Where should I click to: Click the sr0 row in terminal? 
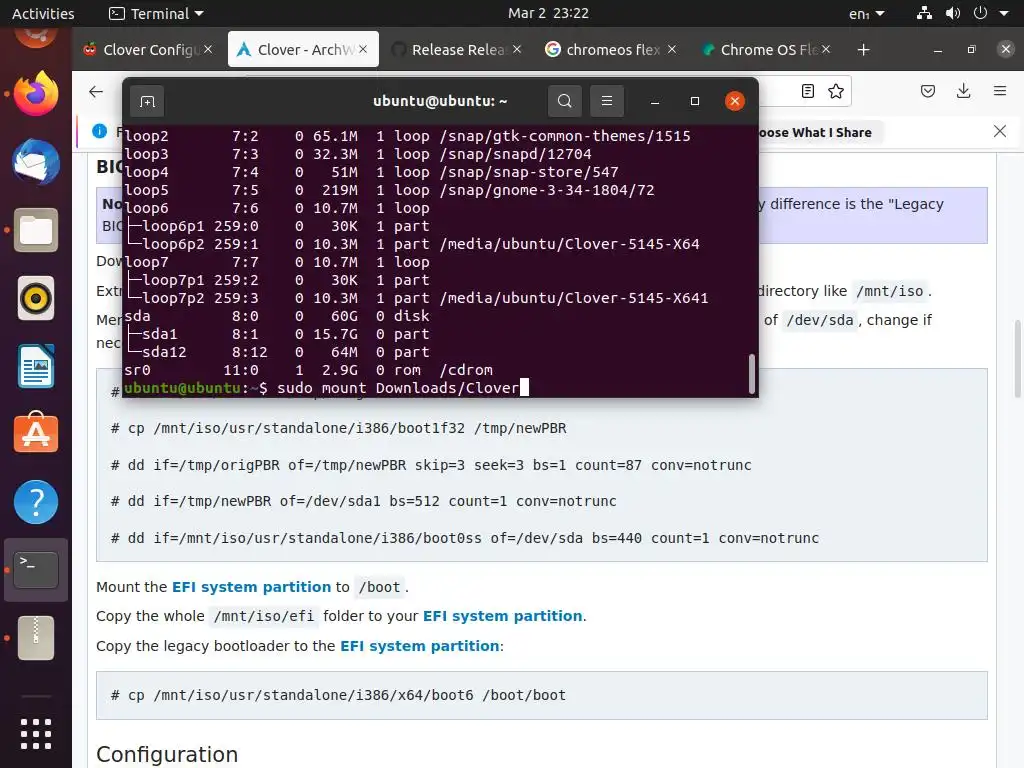click(308, 370)
